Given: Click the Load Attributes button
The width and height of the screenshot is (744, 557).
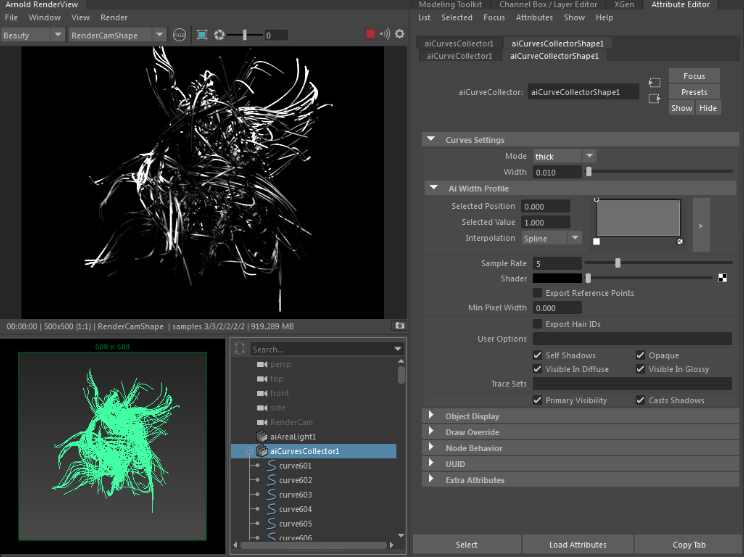Looking at the screenshot, I should 577,545.
